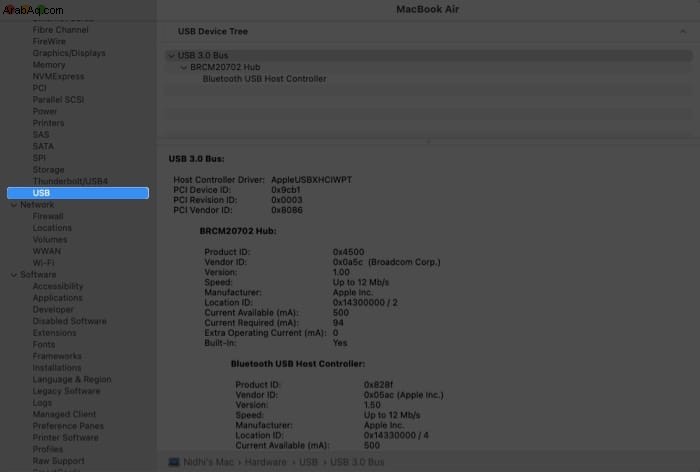Image resolution: width=700 pixels, height=472 pixels.
Task: Open Managed Client item
Action: click(x=64, y=414)
